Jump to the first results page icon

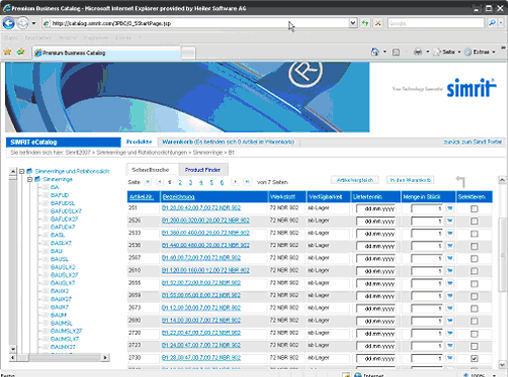148,182
